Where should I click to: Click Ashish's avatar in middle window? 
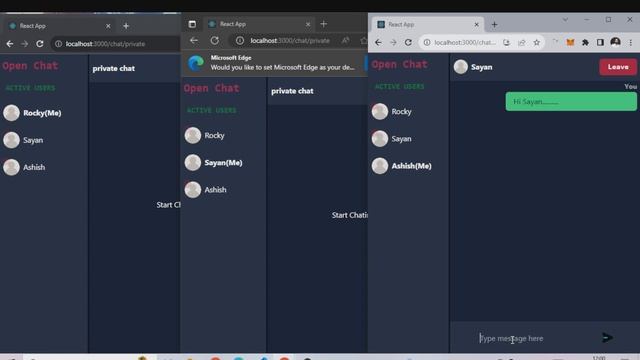click(193, 190)
